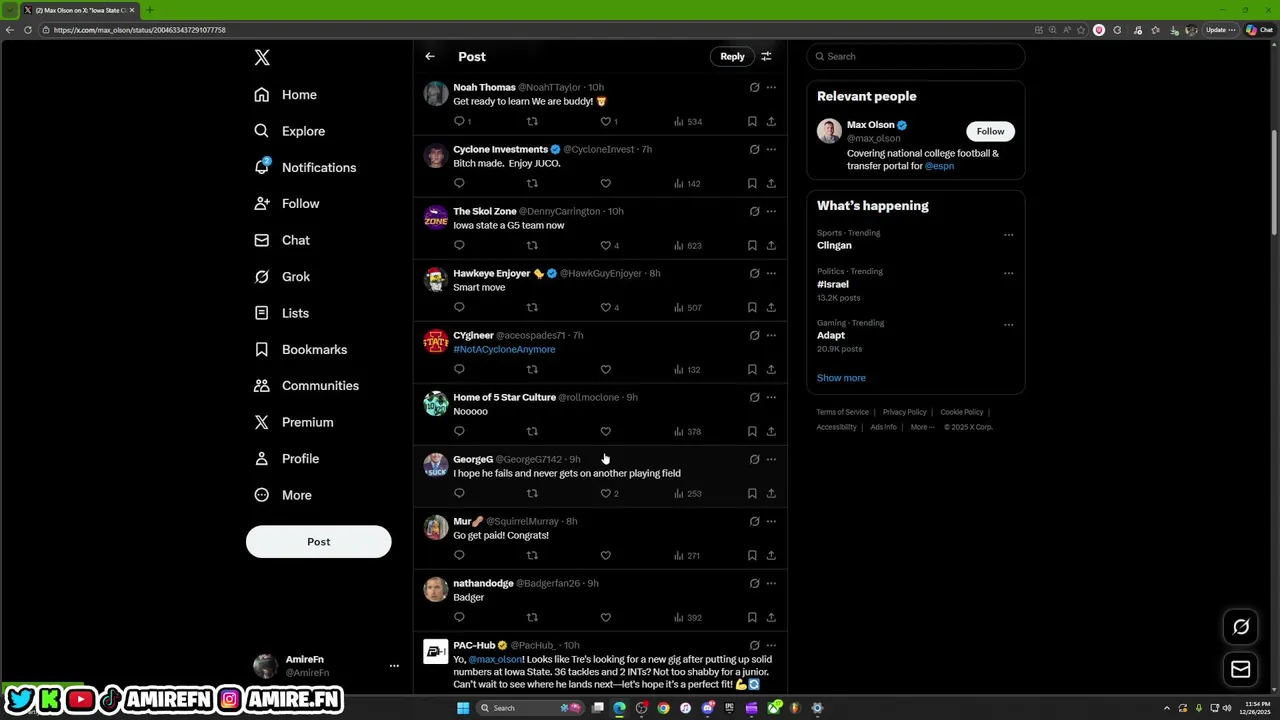Reply to Home of 5 Star Culture
This screenshot has width=1280, height=720.
tap(459, 432)
